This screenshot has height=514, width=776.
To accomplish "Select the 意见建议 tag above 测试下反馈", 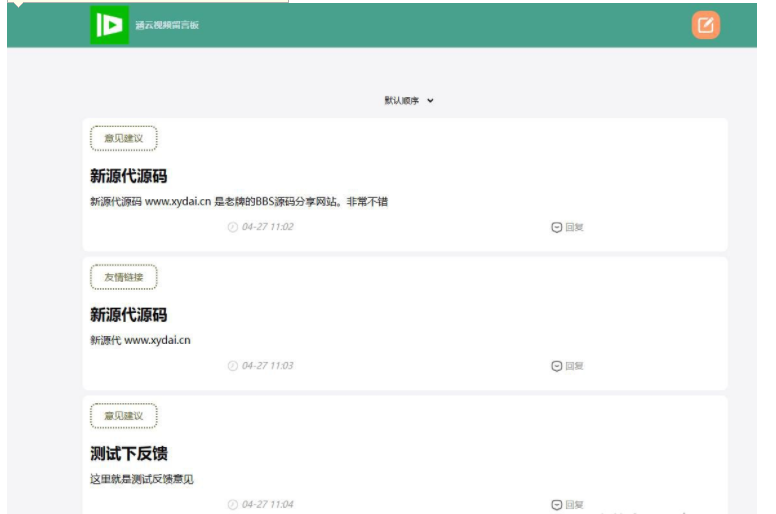I will (x=124, y=416).
